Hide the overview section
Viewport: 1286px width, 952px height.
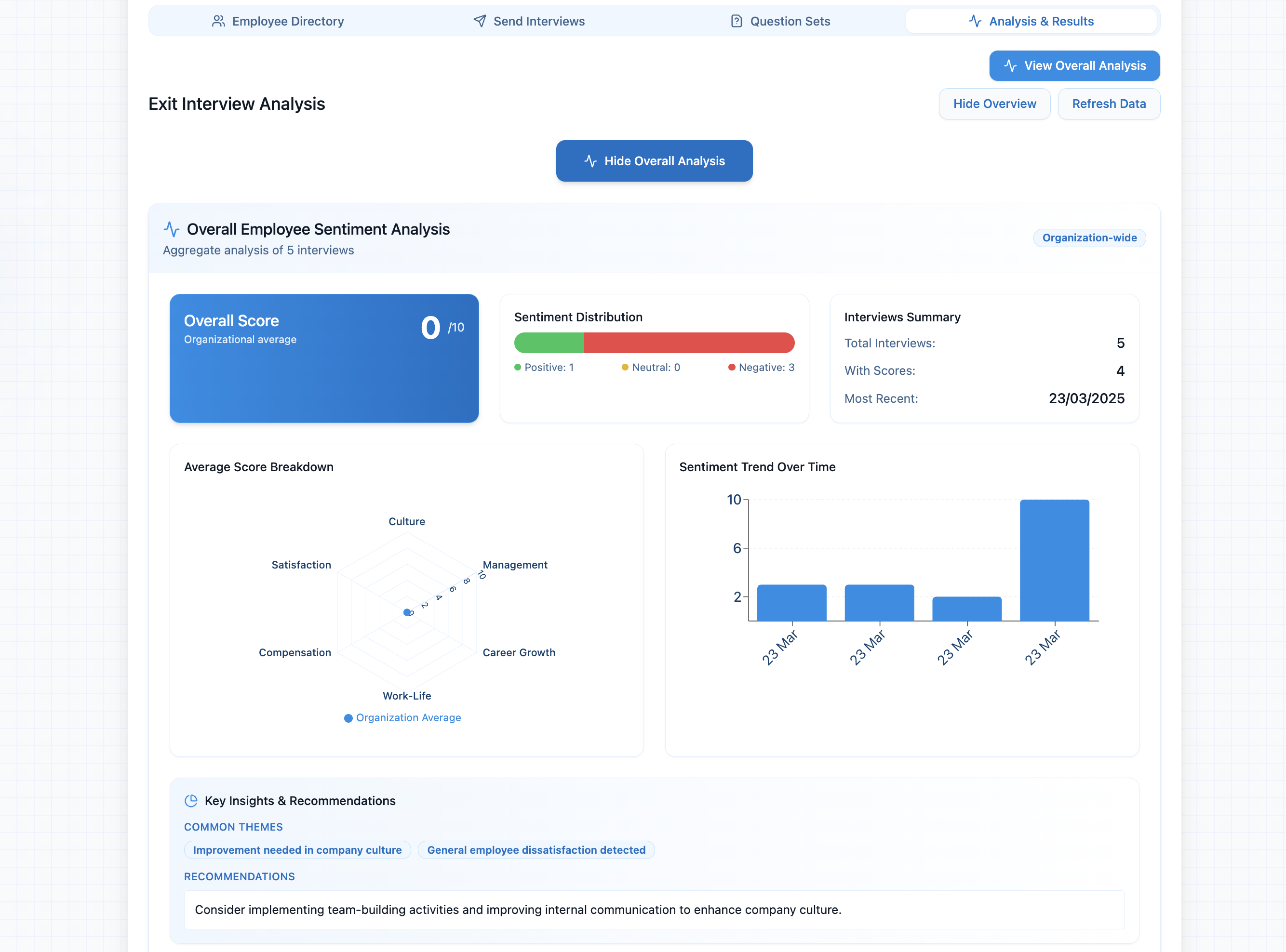point(994,104)
